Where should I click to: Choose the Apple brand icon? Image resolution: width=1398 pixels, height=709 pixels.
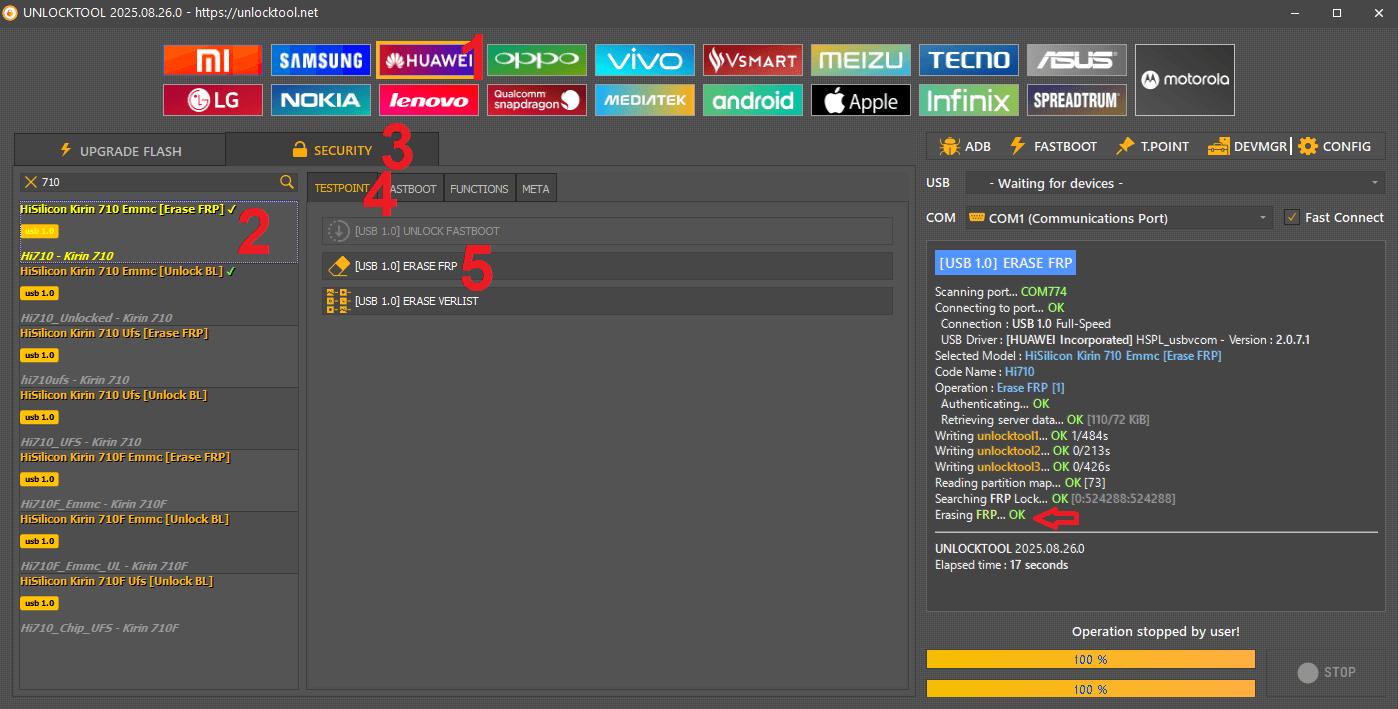coord(860,100)
